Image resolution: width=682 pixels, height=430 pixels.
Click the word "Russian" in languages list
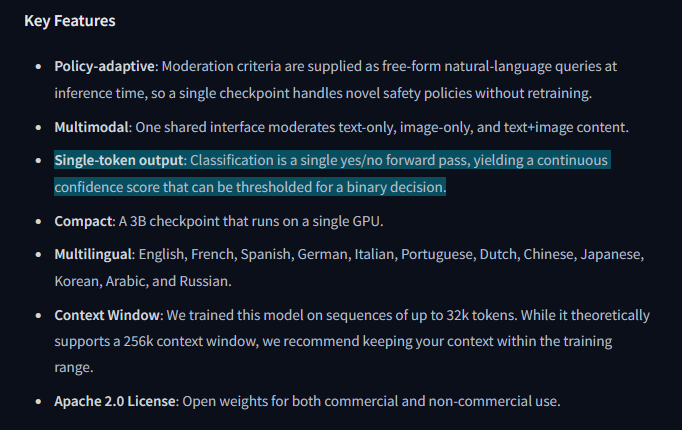[x=204, y=281]
